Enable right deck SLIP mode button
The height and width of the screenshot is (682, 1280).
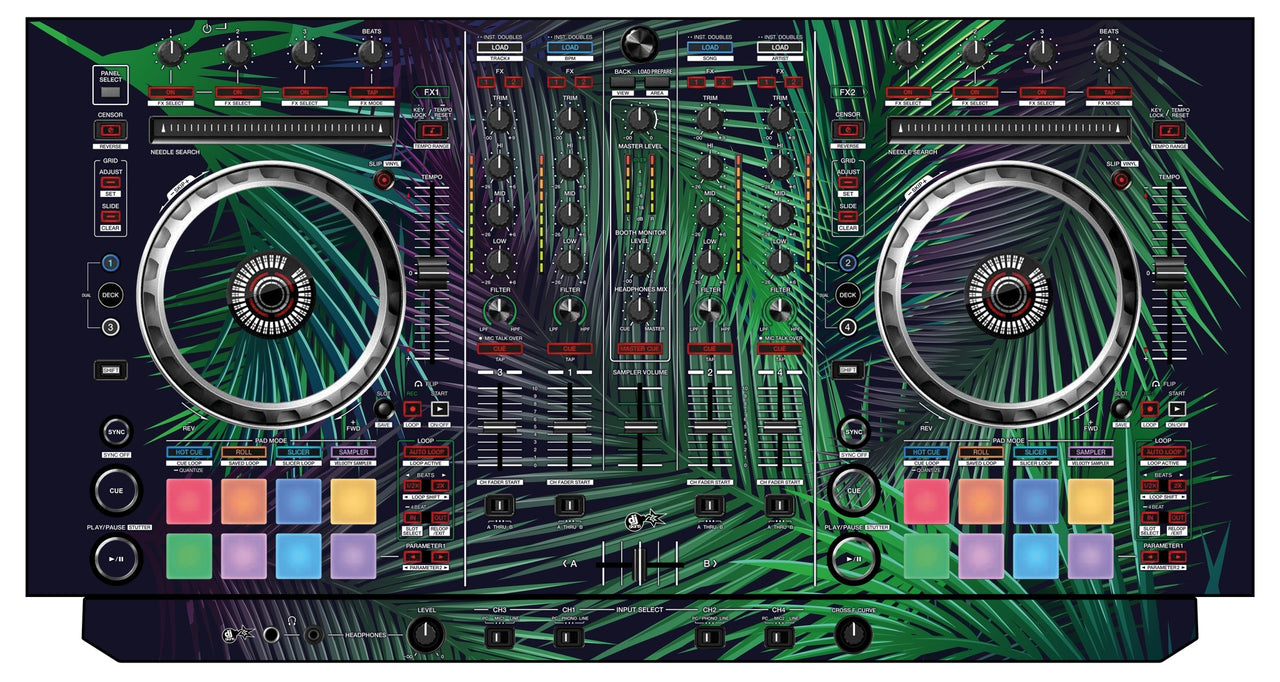click(1121, 180)
